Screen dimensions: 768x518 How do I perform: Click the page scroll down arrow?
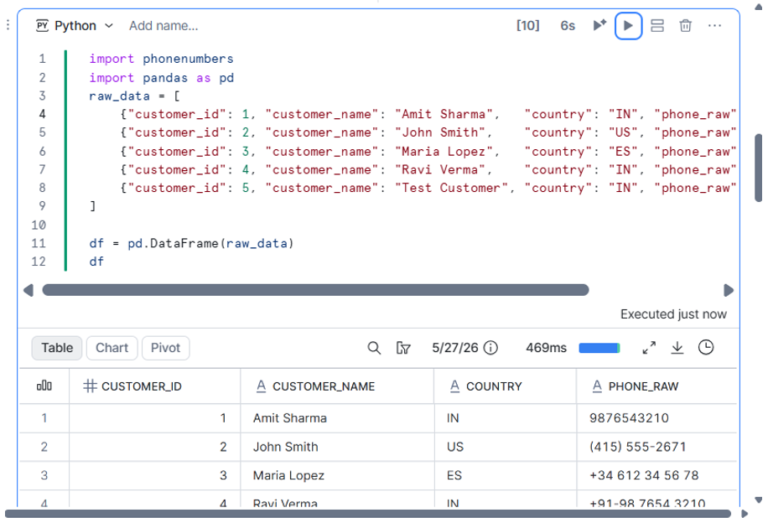759,500
